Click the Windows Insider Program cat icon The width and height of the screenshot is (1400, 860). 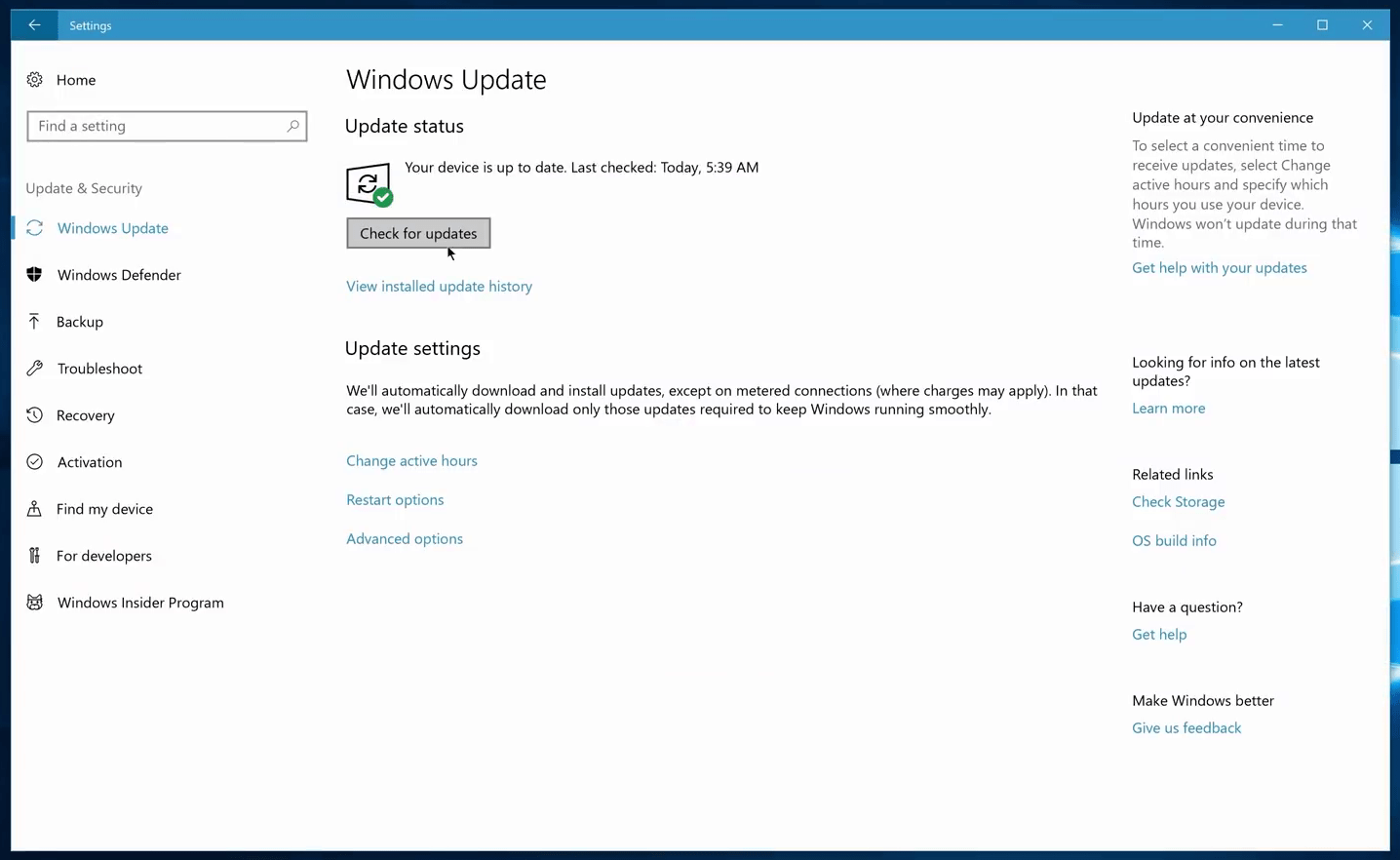tap(35, 603)
